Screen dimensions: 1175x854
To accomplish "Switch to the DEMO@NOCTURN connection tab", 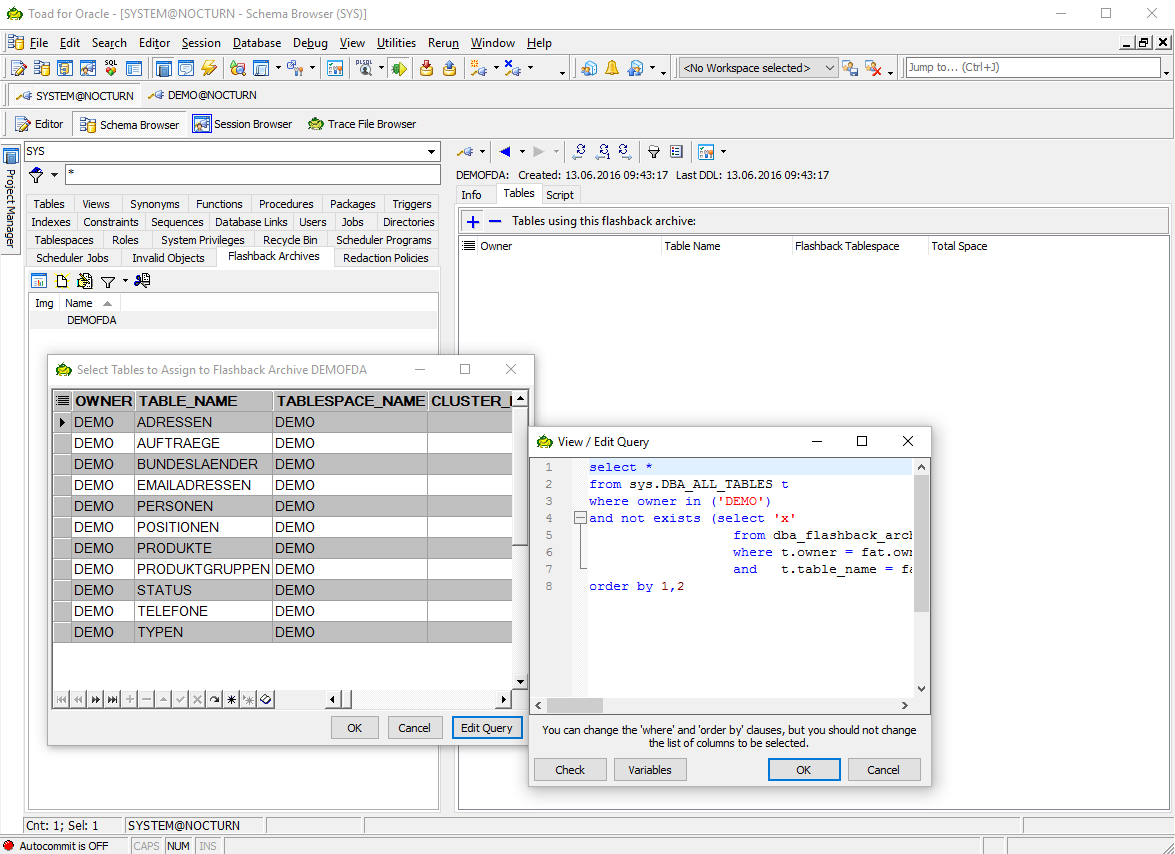I will tap(202, 95).
